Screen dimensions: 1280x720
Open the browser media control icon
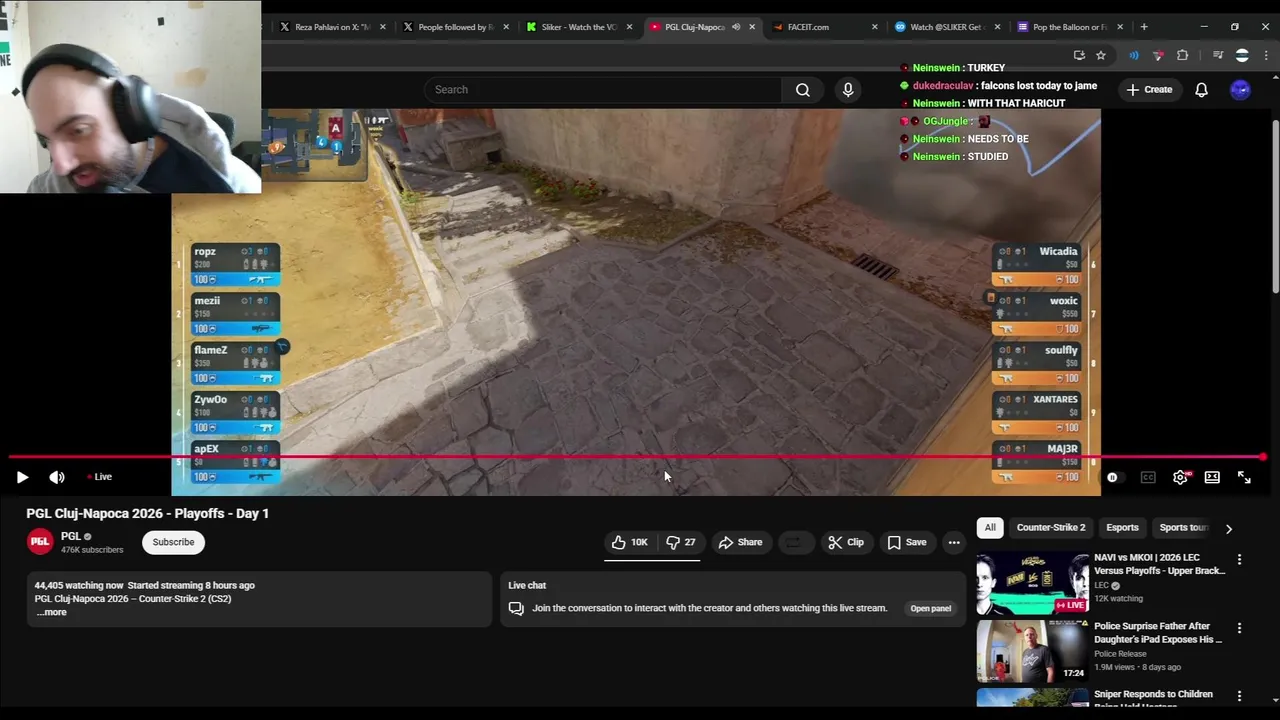(x=1217, y=55)
